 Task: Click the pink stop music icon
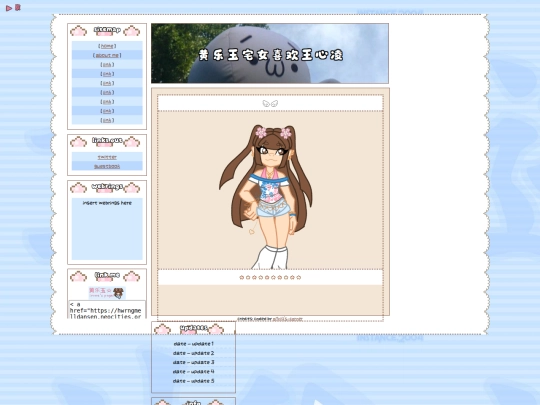[18, 7]
